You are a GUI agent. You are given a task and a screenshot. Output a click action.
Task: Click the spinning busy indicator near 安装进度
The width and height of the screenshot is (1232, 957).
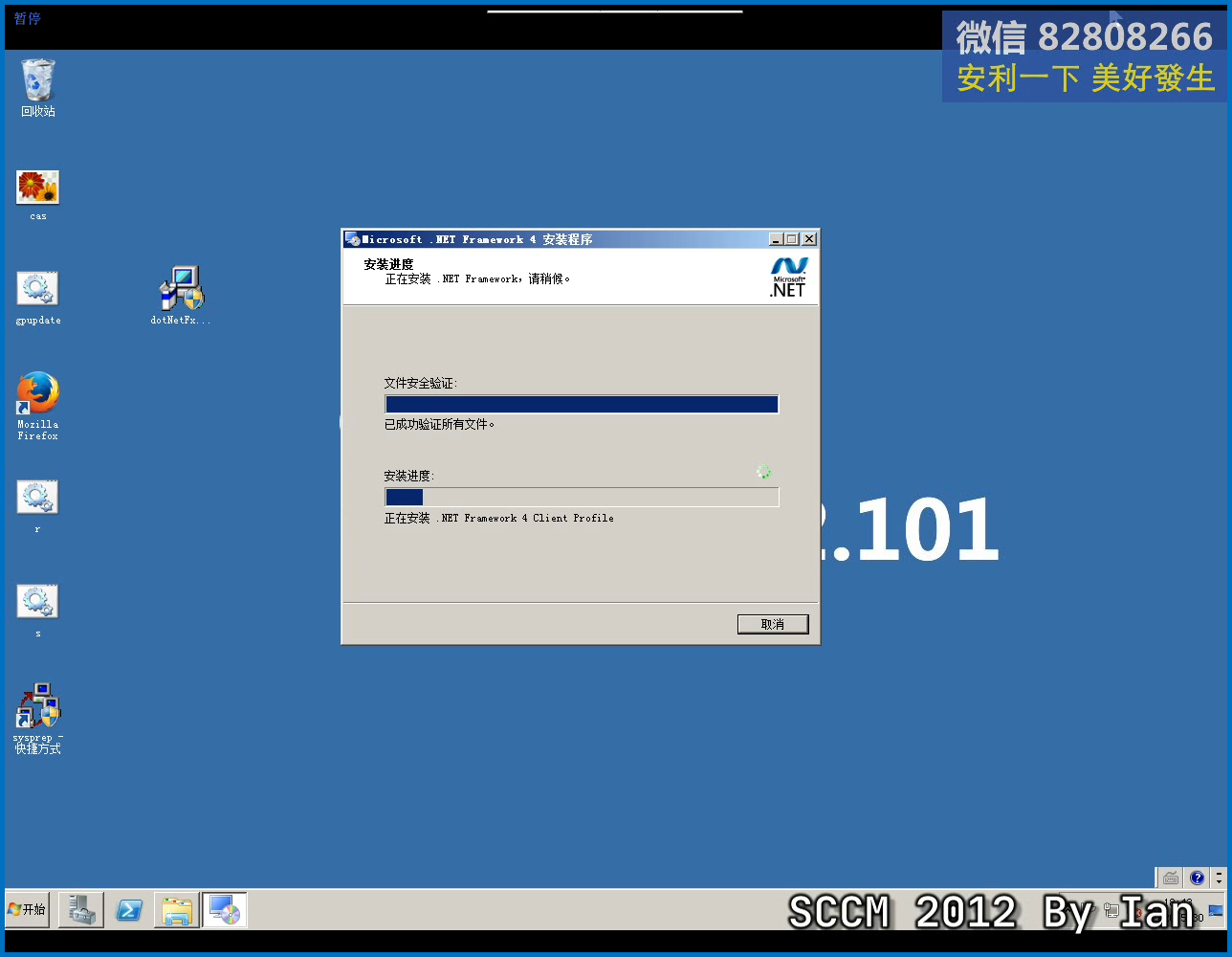point(763,472)
